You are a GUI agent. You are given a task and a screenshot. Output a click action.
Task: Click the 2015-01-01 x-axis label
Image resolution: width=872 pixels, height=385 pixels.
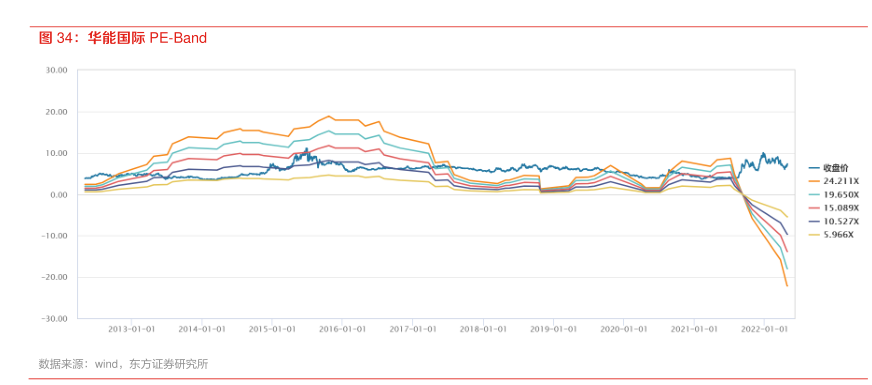pyautogui.click(x=272, y=329)
